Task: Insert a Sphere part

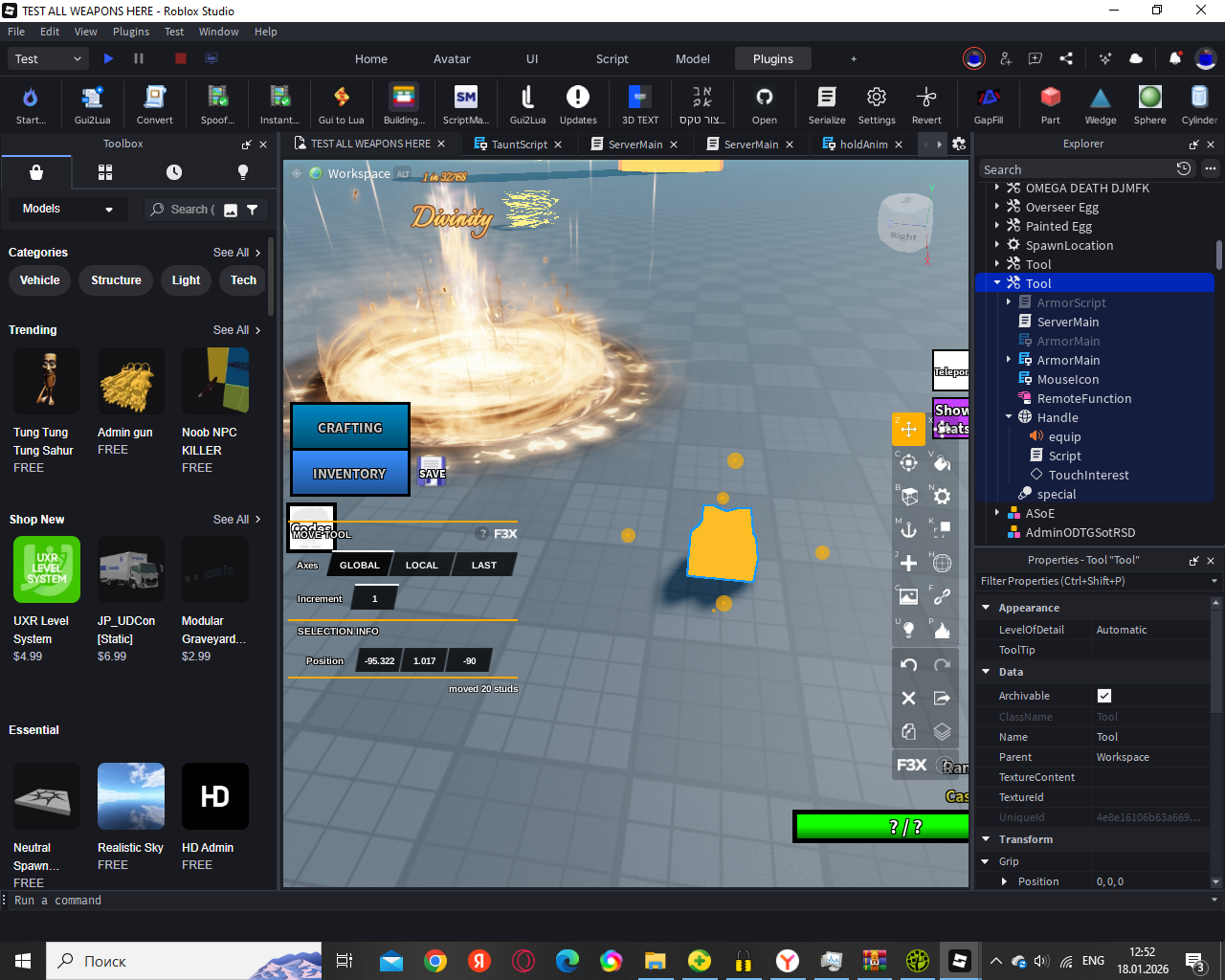Action: 1150,104
